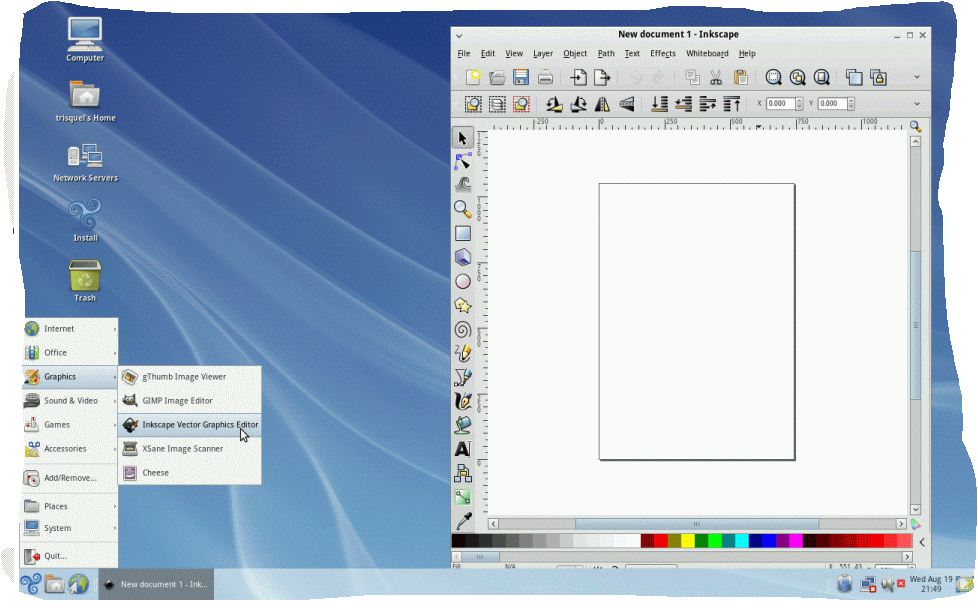Flip selection vertically icon
The image size is (978, 610).
626,104
